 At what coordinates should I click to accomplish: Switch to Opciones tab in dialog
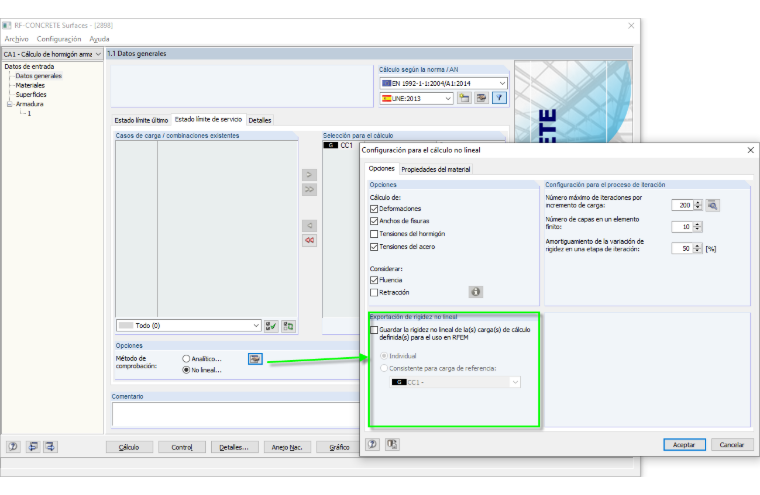click(x=381, y=168)
